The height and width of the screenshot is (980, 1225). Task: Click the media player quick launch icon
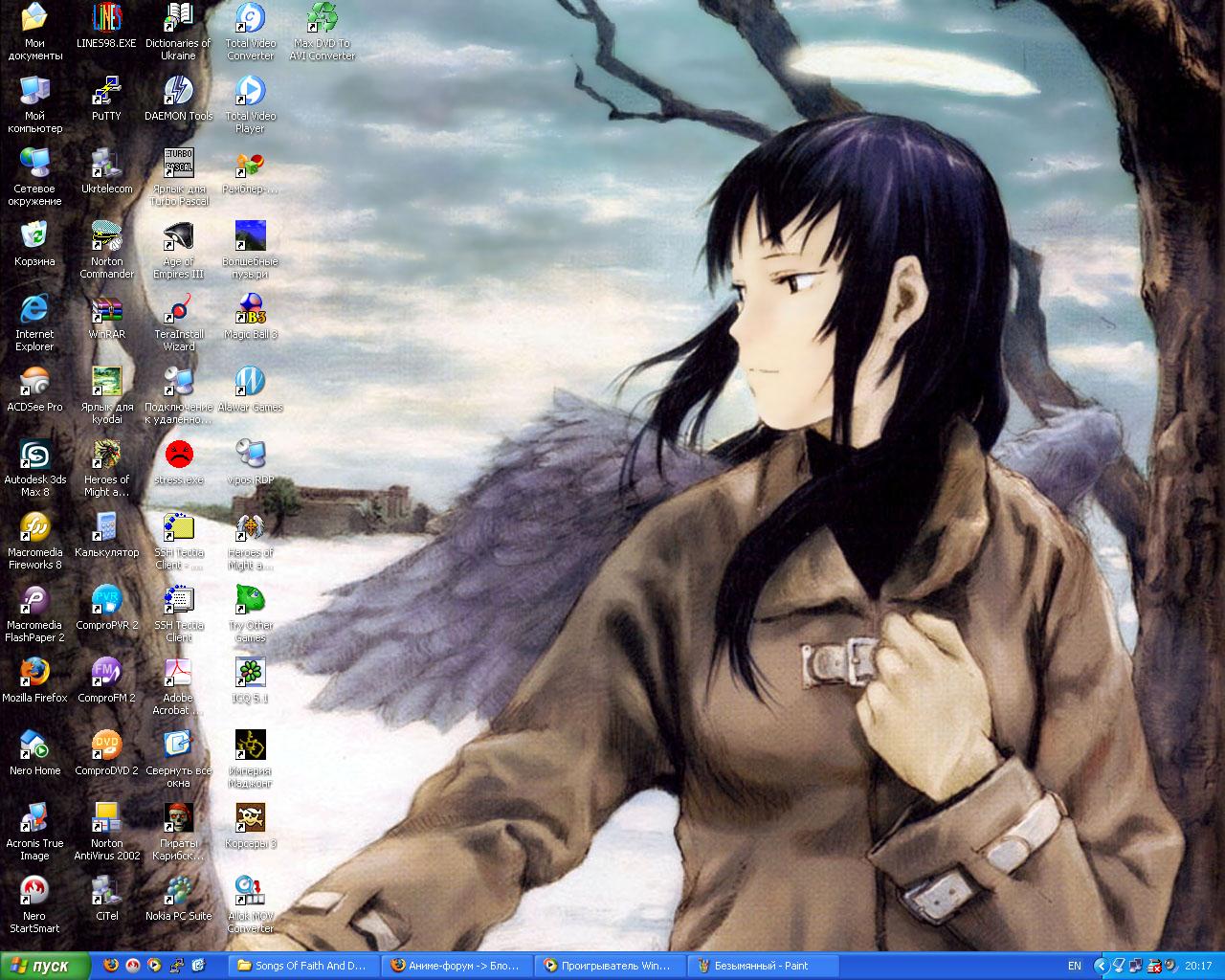click(x=155, y=966)
